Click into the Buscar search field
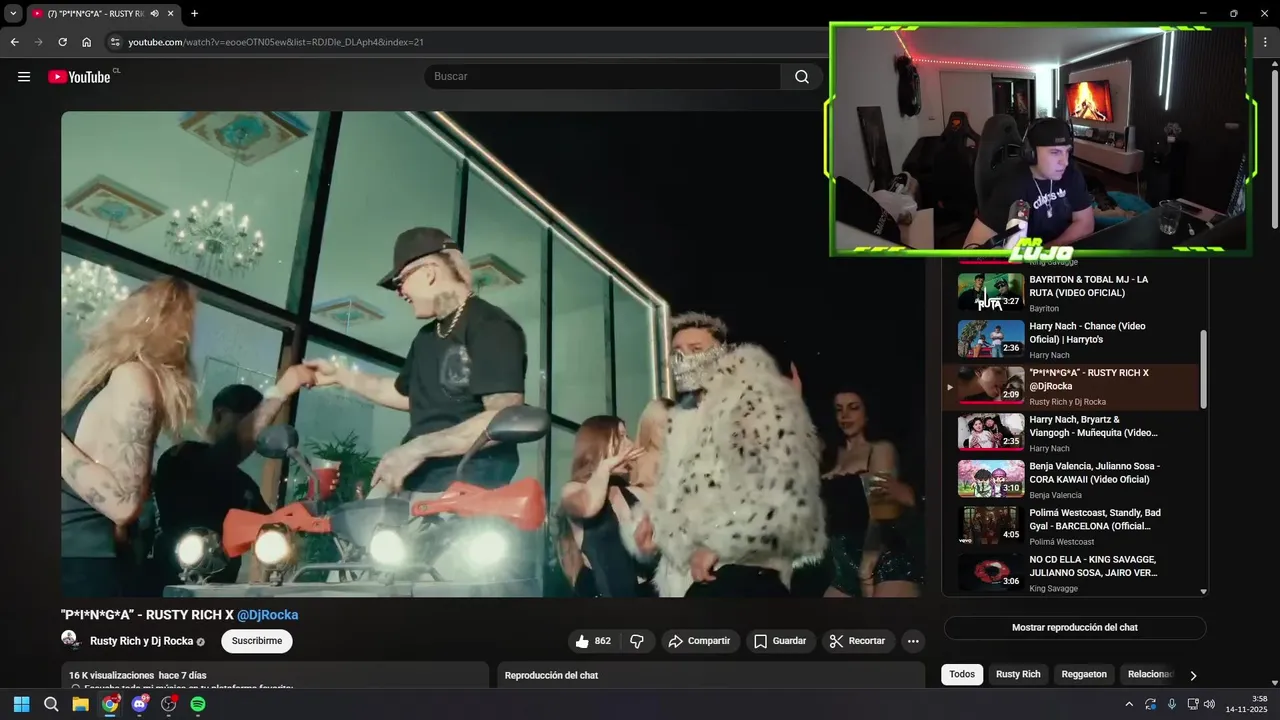 tap(602, 77)
